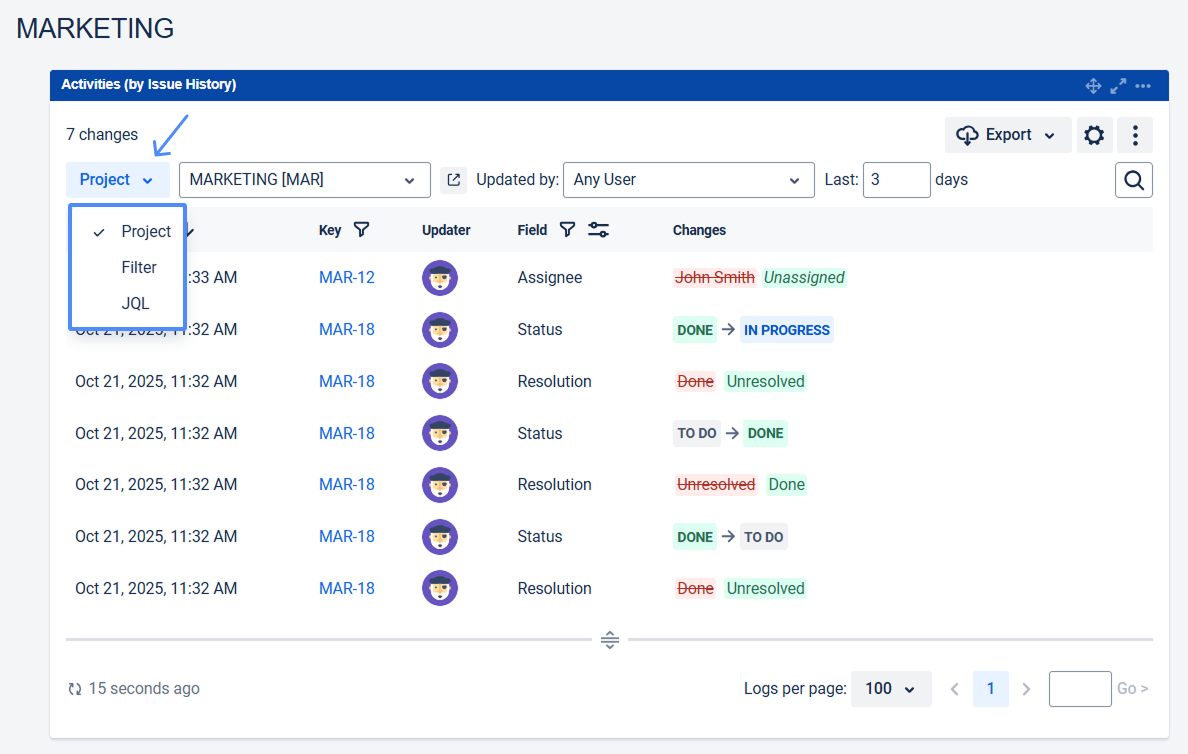Open the gadget header three-dot menu

(x=1143, y=86)
